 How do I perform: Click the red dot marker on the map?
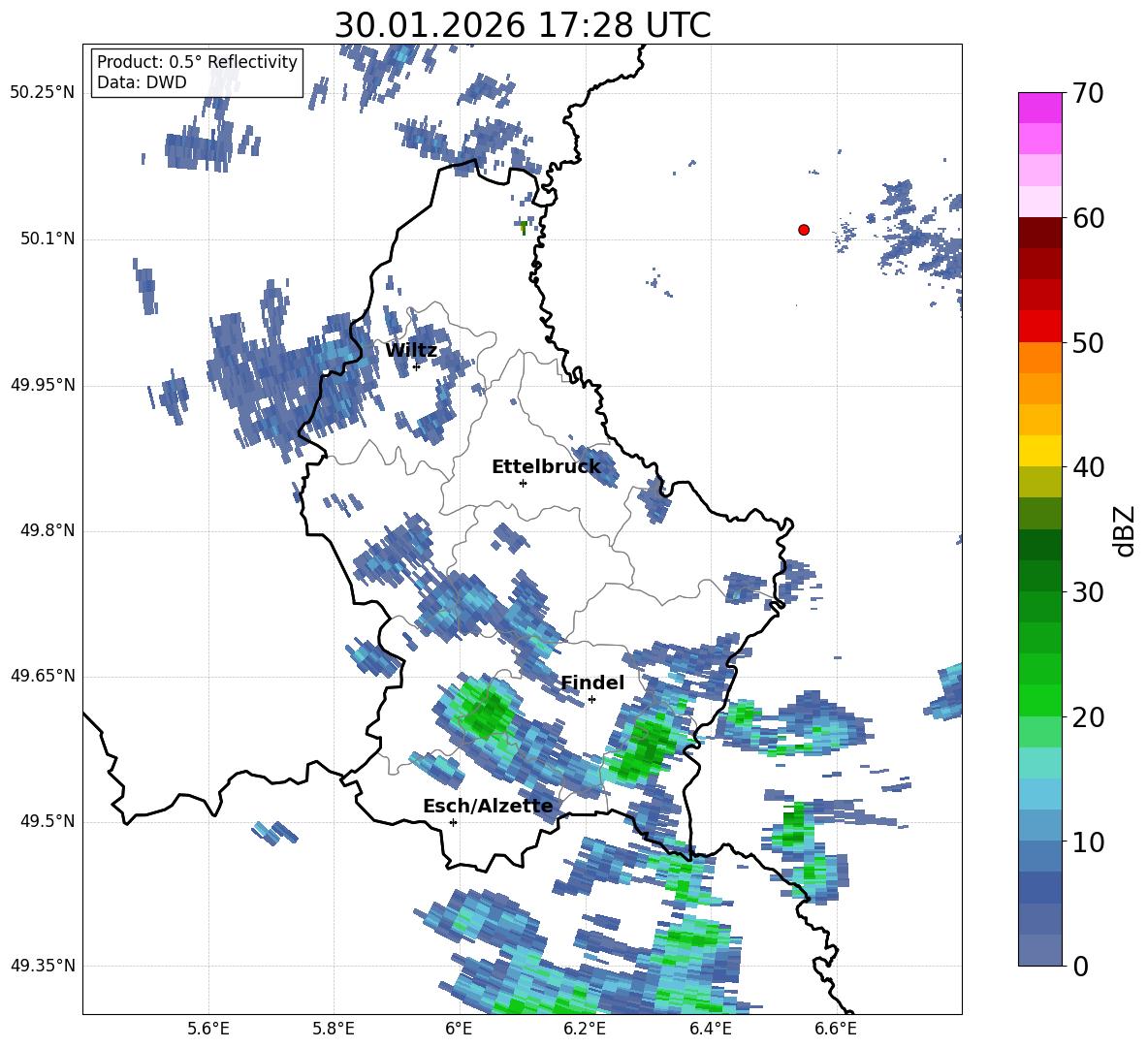pos(804,230)
